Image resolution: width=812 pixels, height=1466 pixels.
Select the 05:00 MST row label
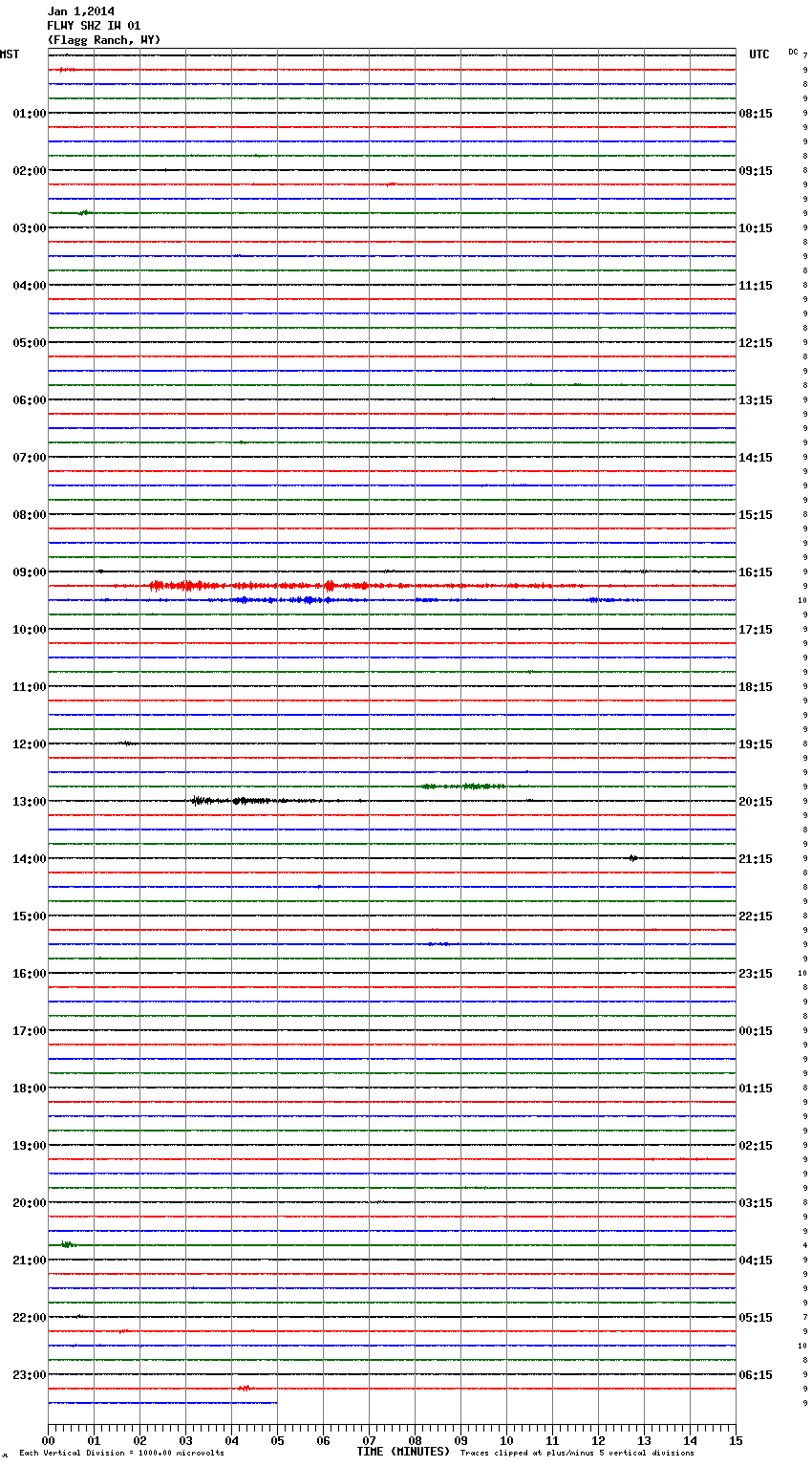30,343
